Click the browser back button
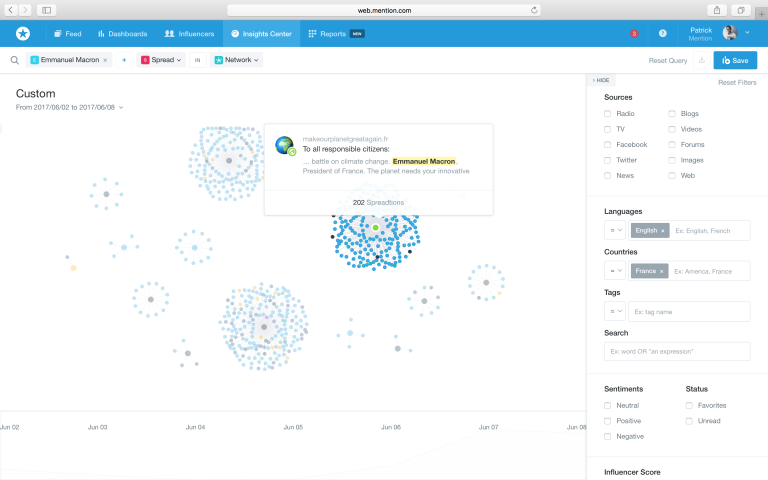Image resolution: width=768 pixels, height=480 pixels. pos(10,10)
